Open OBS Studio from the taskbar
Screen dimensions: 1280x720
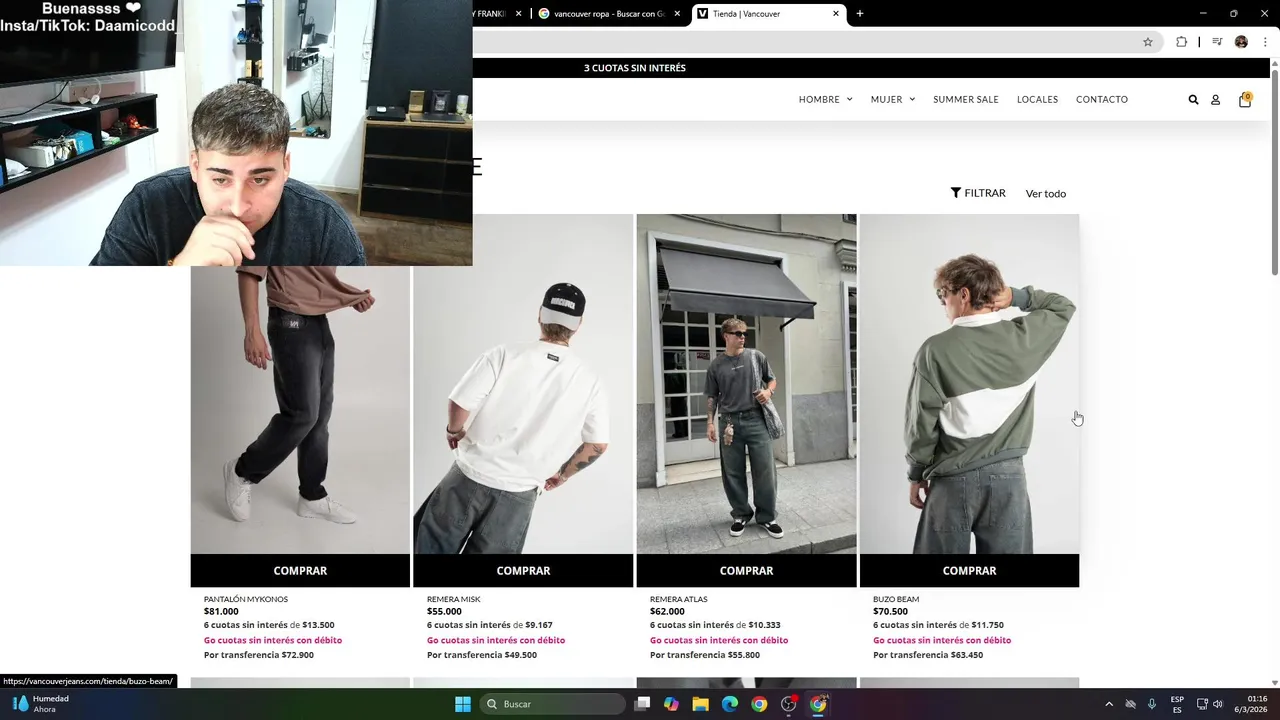point(789,704)
